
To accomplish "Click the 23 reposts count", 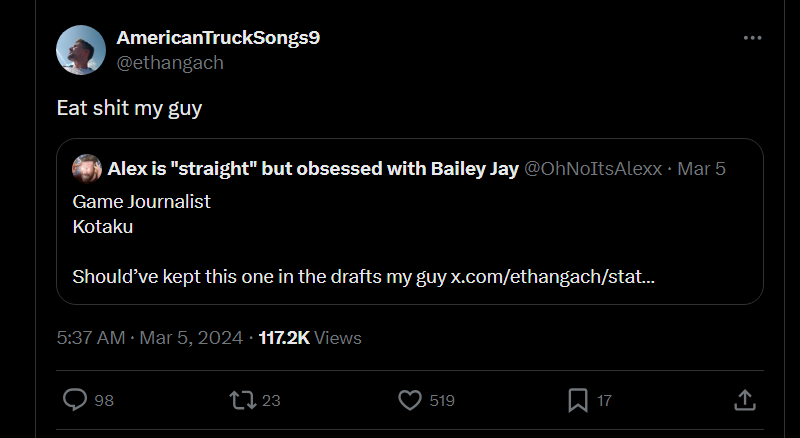I will (x=271, y=401).
